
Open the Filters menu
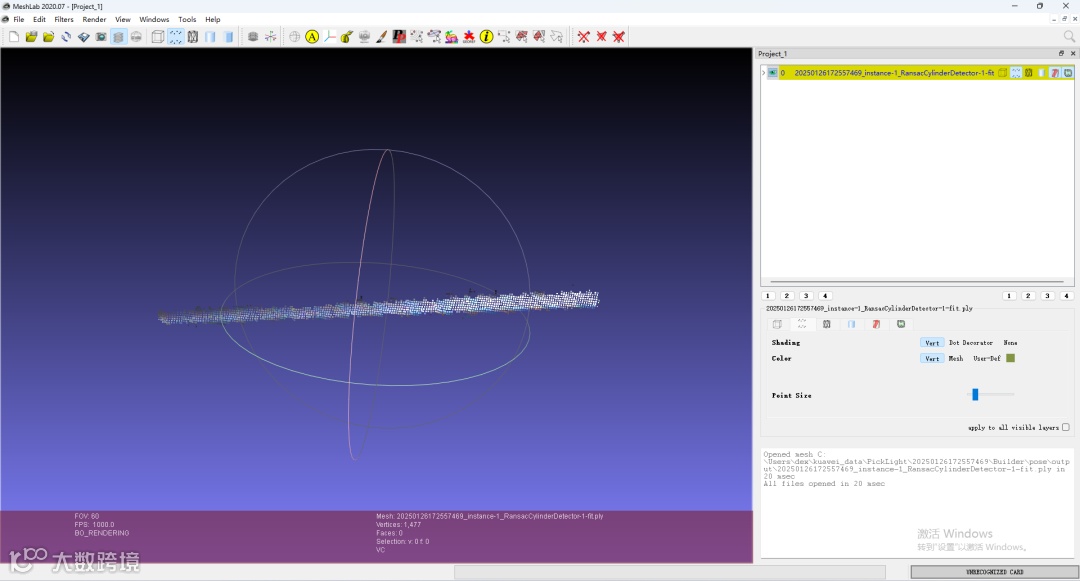click(64, 19)
